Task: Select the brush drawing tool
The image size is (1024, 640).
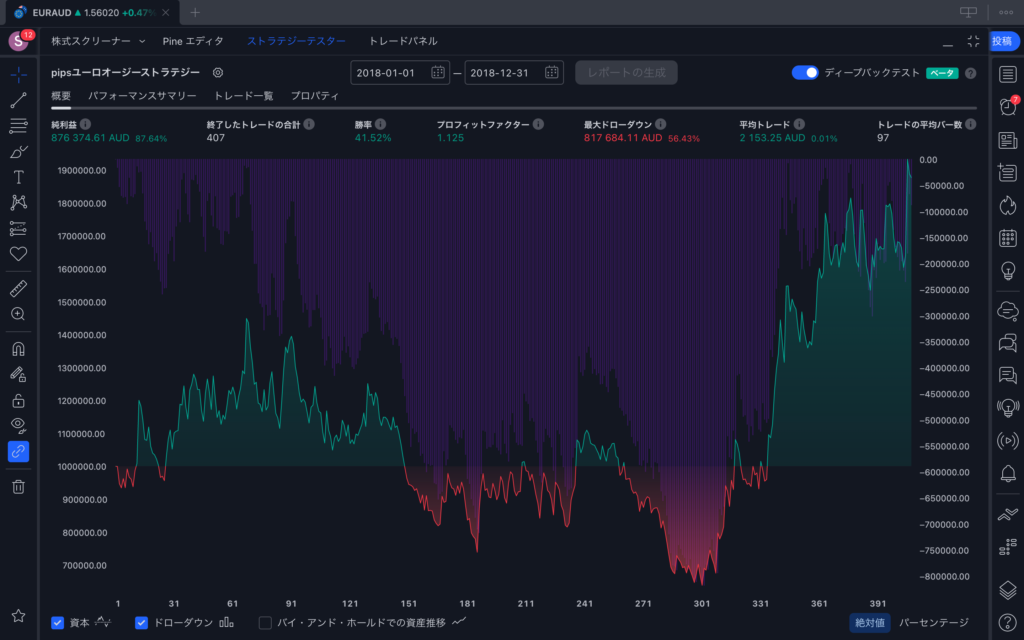Action: pos(18,152)
